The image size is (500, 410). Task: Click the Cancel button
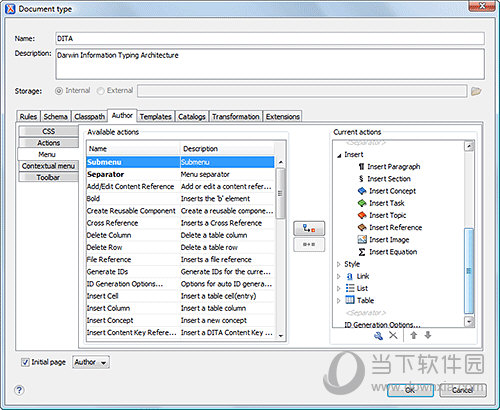point(463,390)
